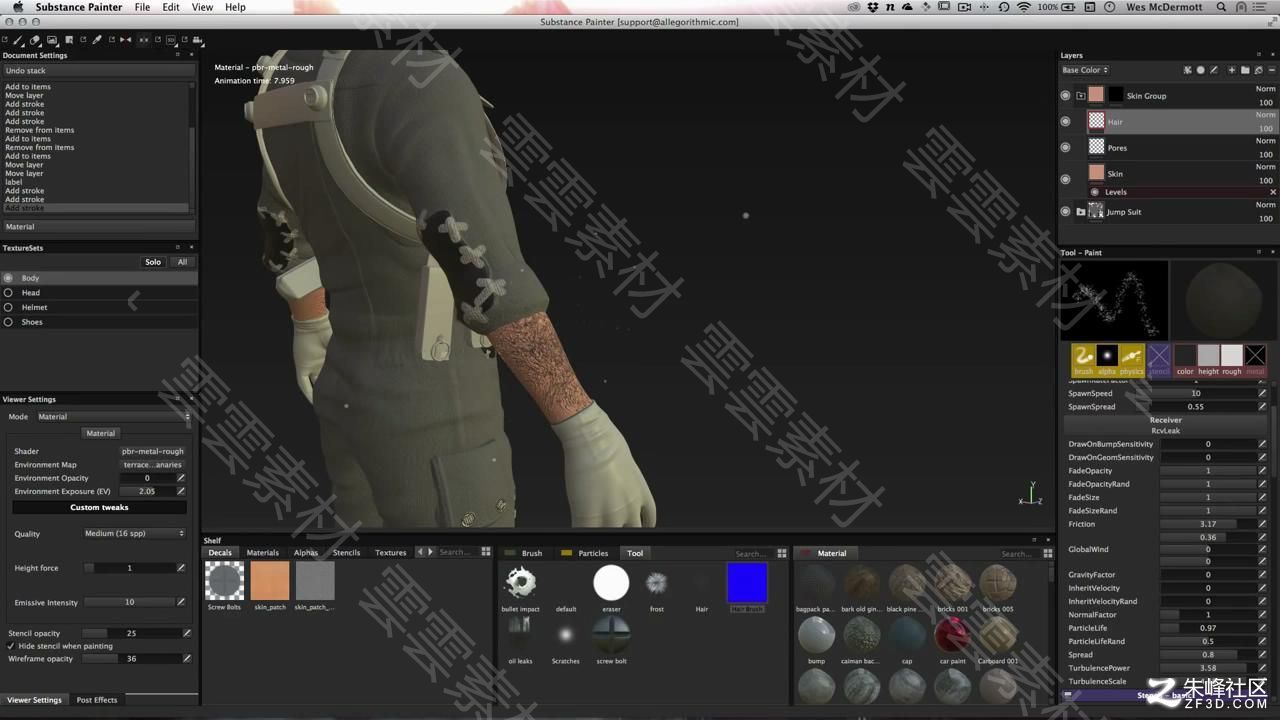Expand the Jump Suit folder
Viewport: 1280px width, 720px height.
pos(1081,212)
